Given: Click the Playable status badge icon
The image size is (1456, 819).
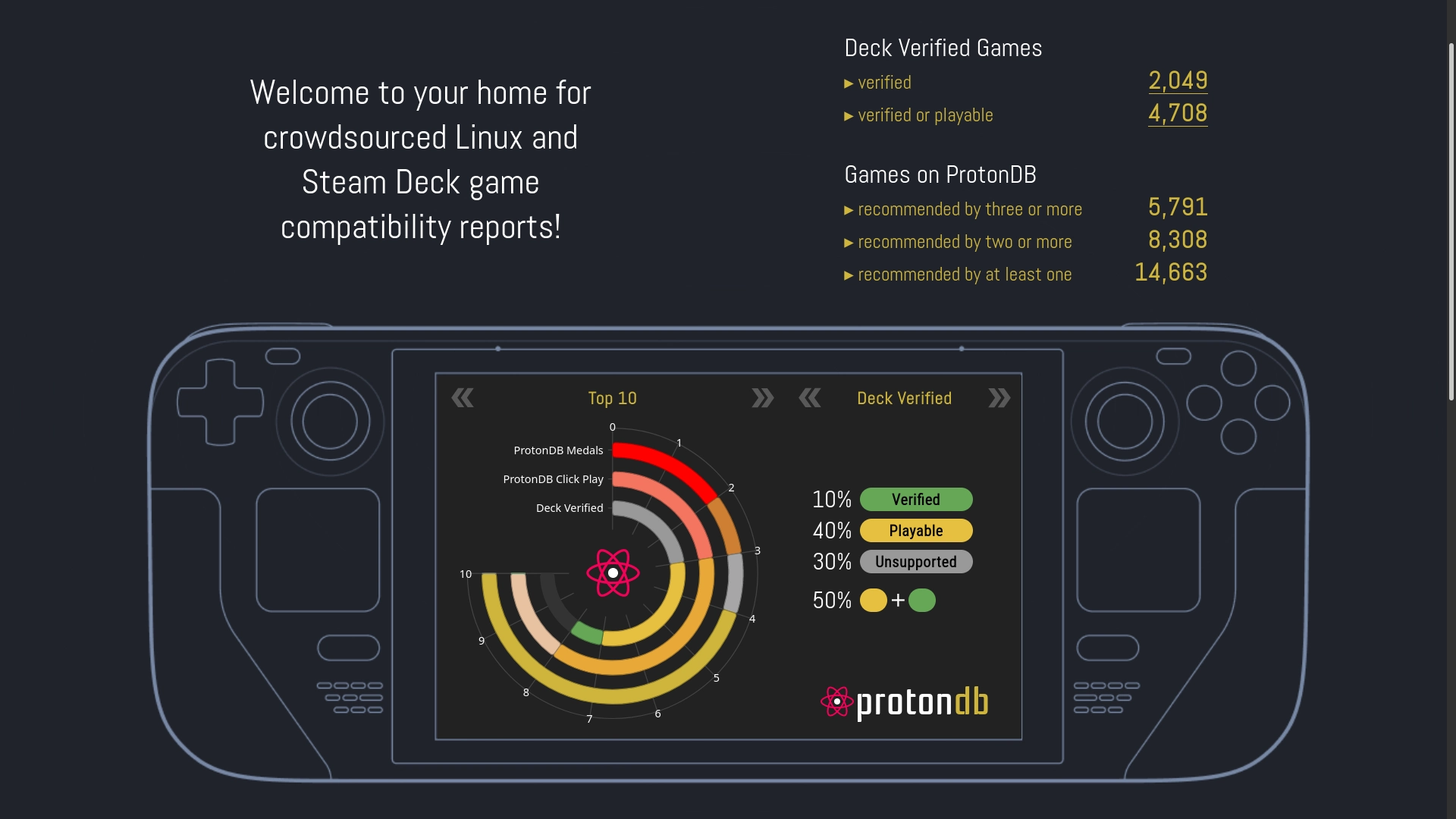Looking at the screenshot, I should pyautogui.click(x=914, y=530).
